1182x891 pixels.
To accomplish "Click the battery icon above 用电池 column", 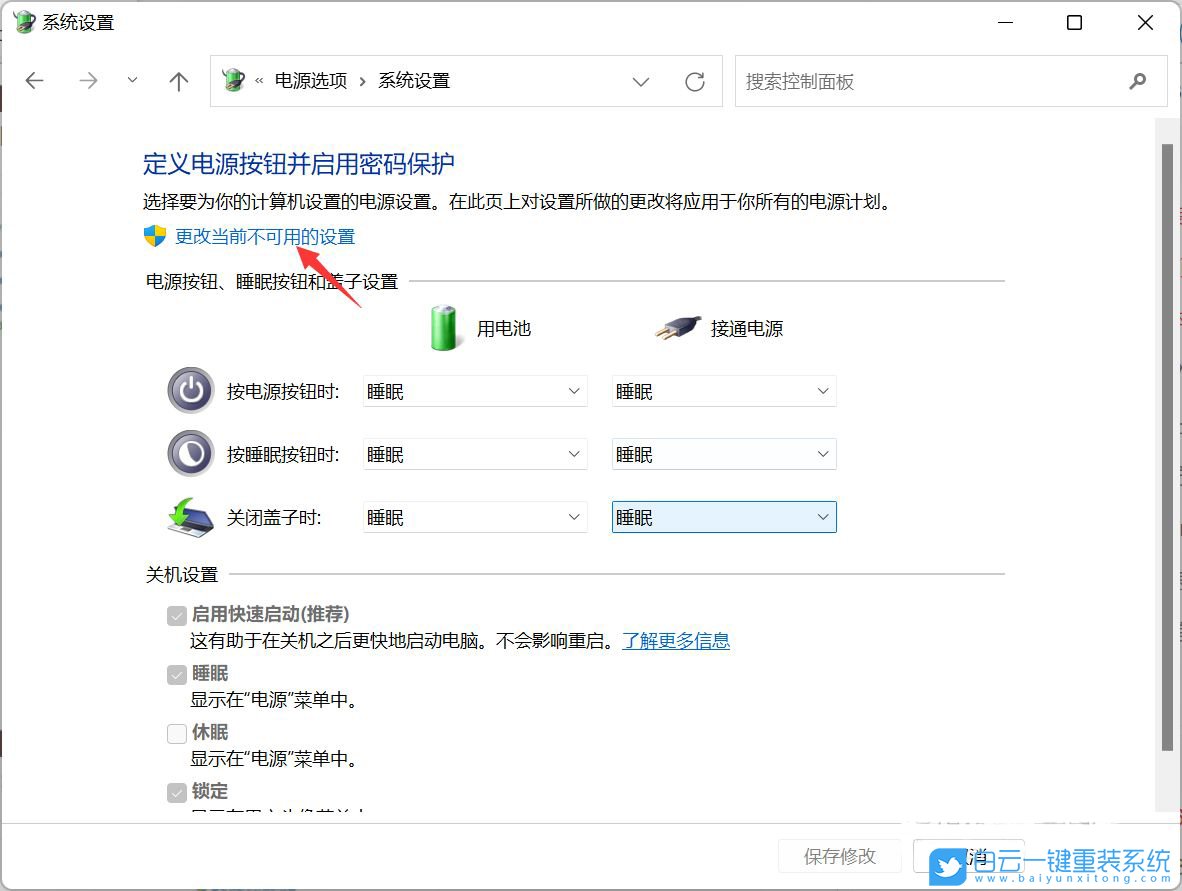I will click(443, 325).
